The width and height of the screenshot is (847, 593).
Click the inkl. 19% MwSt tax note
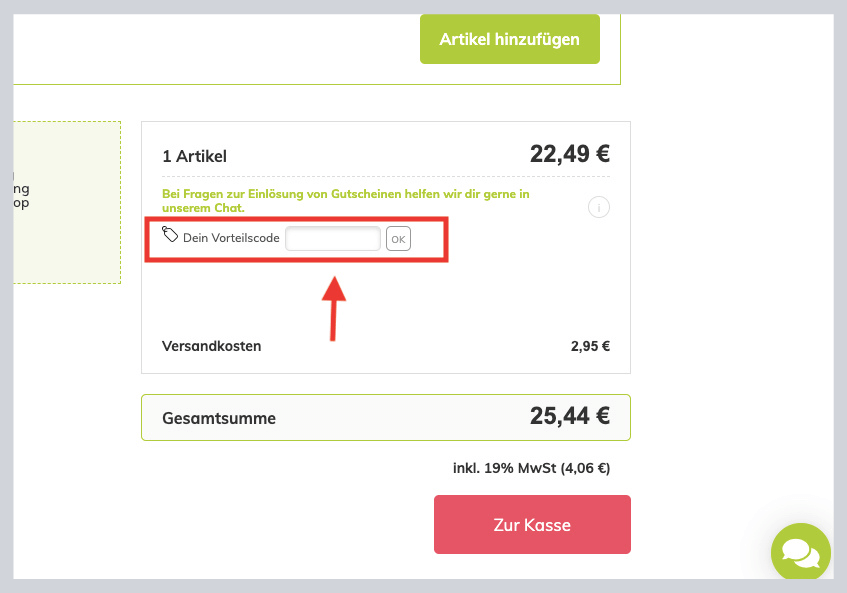point(532,467)
